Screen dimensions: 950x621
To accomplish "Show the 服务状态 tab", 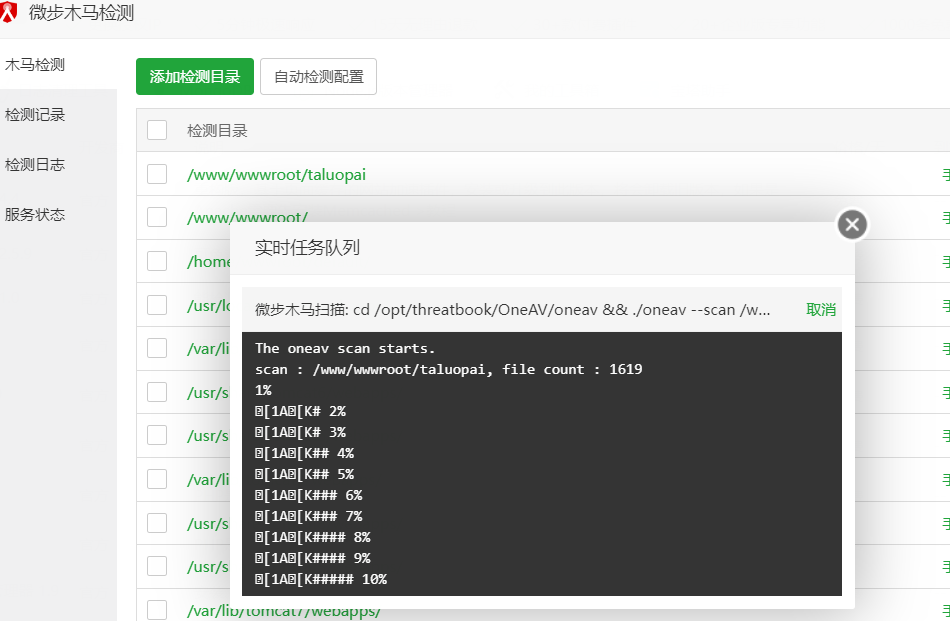I will 35,214.
